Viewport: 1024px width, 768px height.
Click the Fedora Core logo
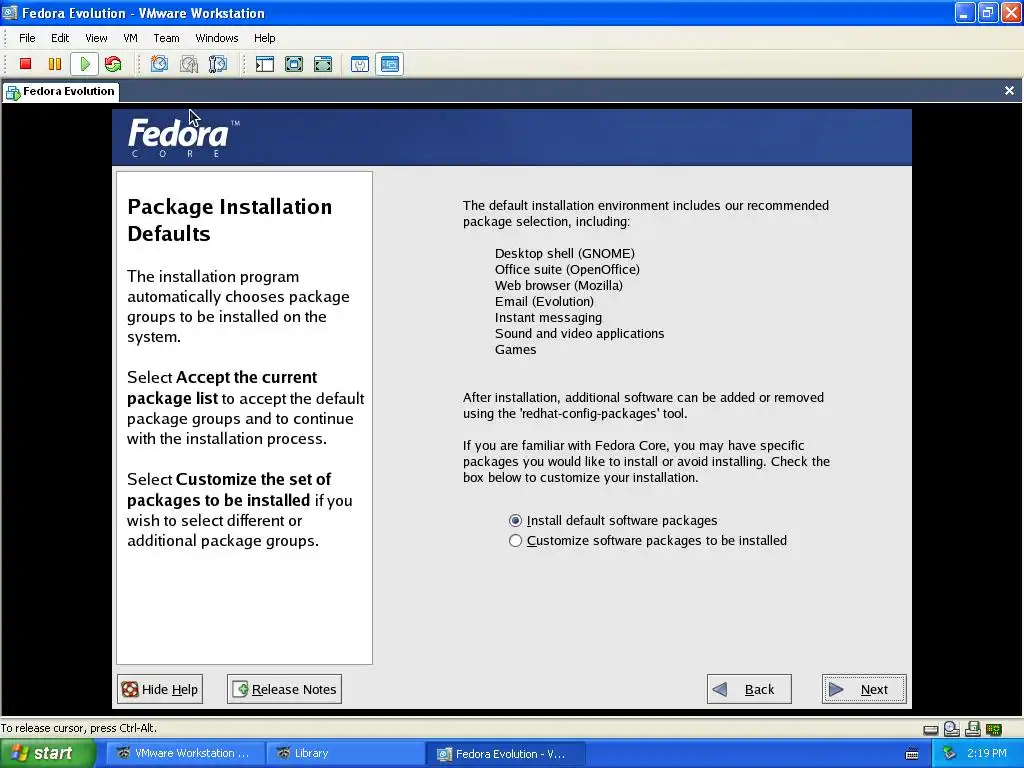(x=184, y=137)
